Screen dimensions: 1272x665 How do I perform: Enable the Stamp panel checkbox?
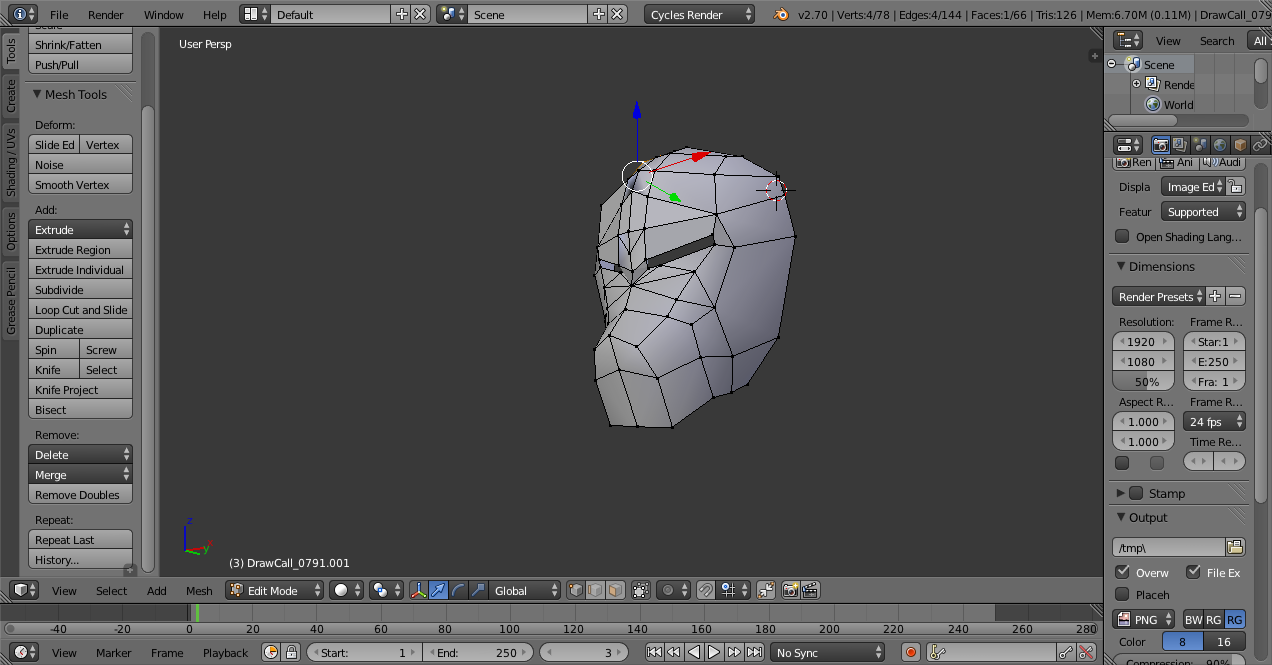[x=1136, y=493]
